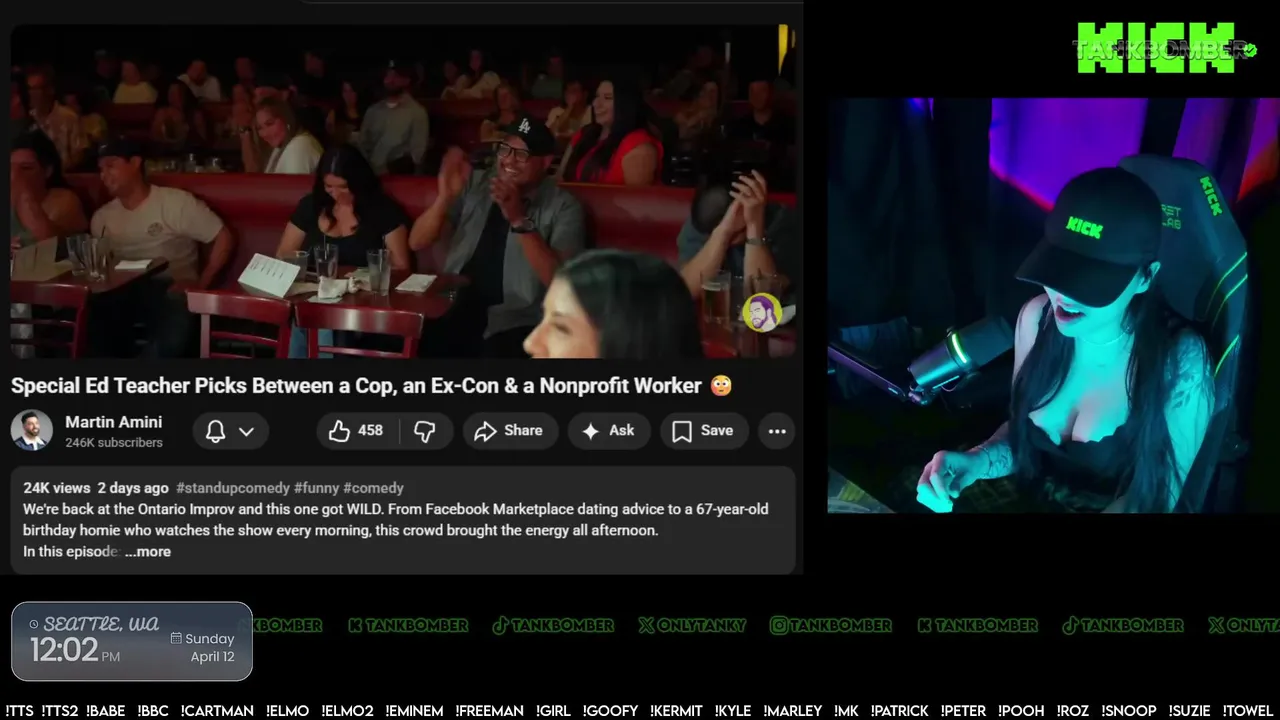
Task: Share the Martin Amini video
Action: click(508, 431)
